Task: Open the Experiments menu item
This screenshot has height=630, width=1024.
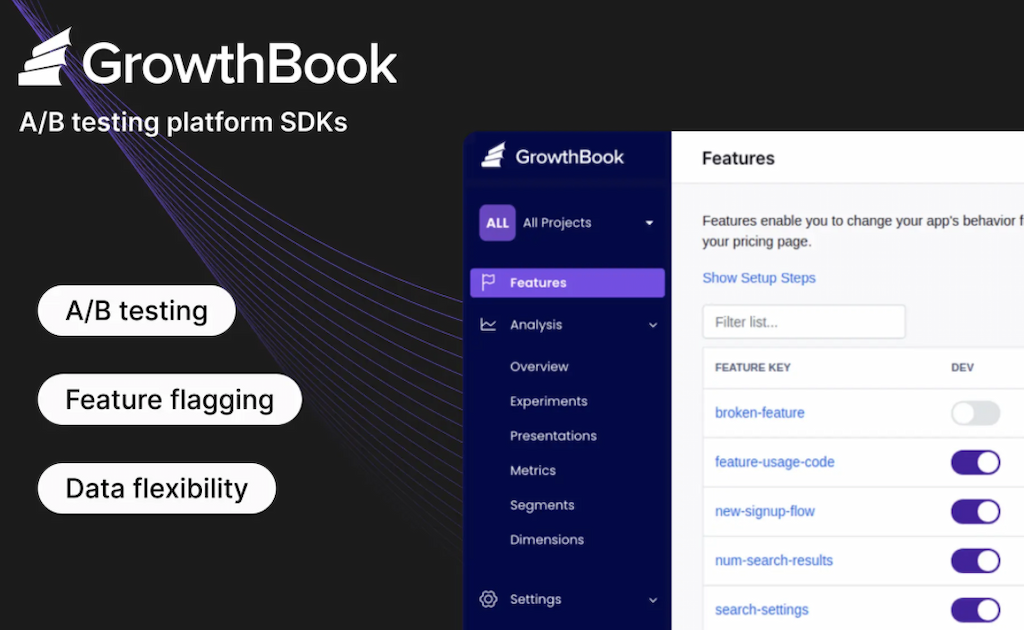Action: tap(548, 401)
